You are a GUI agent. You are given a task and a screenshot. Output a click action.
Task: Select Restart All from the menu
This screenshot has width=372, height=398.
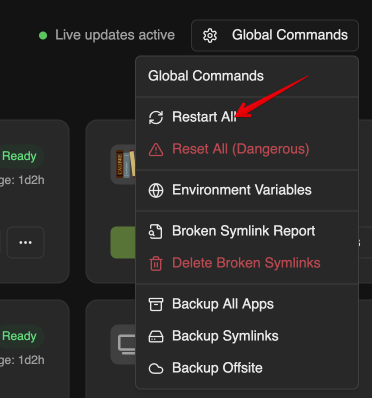tap(247, 117)
